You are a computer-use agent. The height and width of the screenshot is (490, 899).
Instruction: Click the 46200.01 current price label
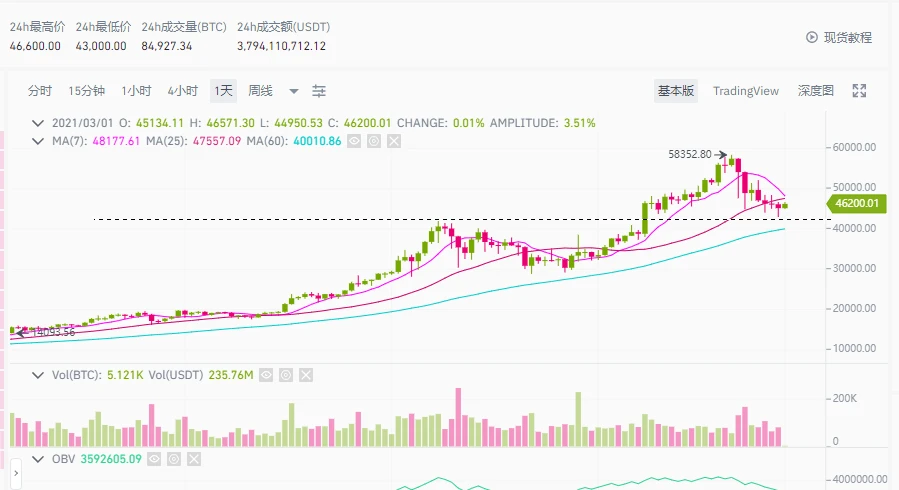(857, 203)
